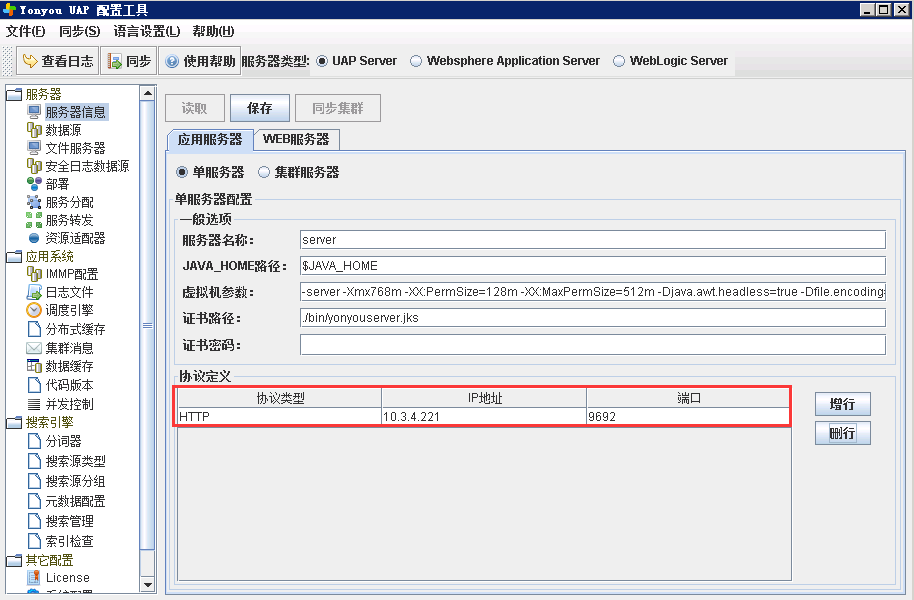
Task: Open the 日志文件 node icon
Action: 34,292
